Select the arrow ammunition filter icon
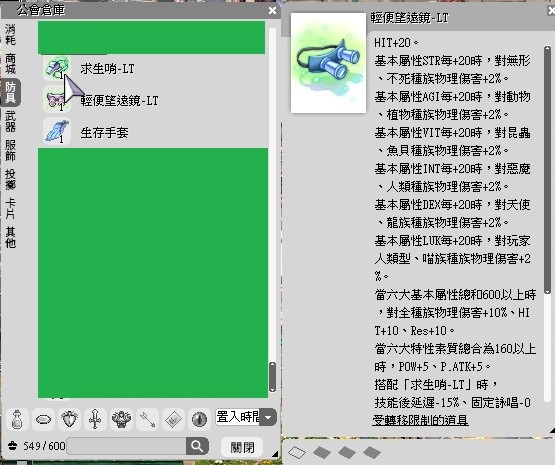The image size is (555, 465). coord(147,419)
